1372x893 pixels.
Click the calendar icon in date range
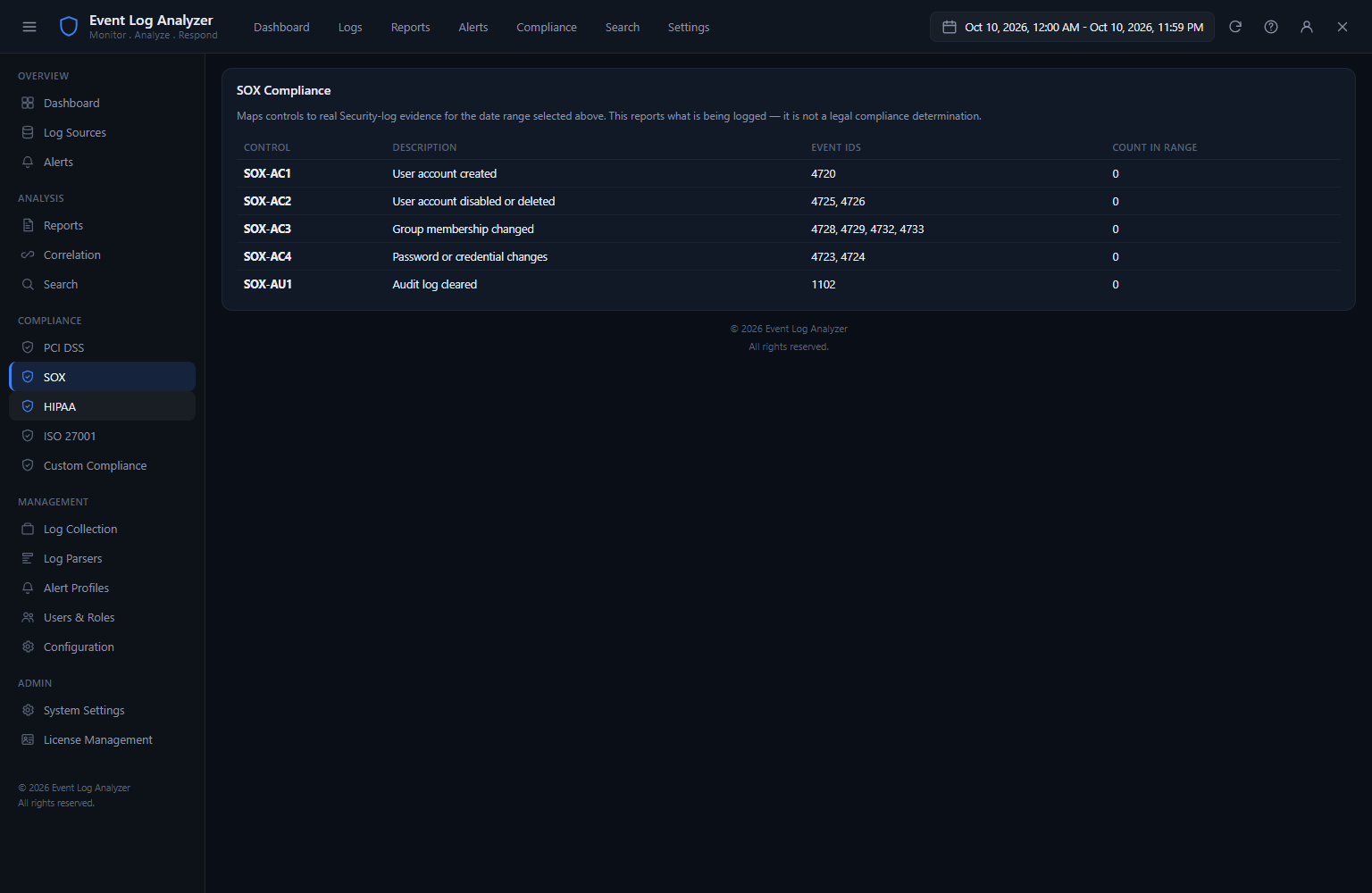tap(950, 27)
